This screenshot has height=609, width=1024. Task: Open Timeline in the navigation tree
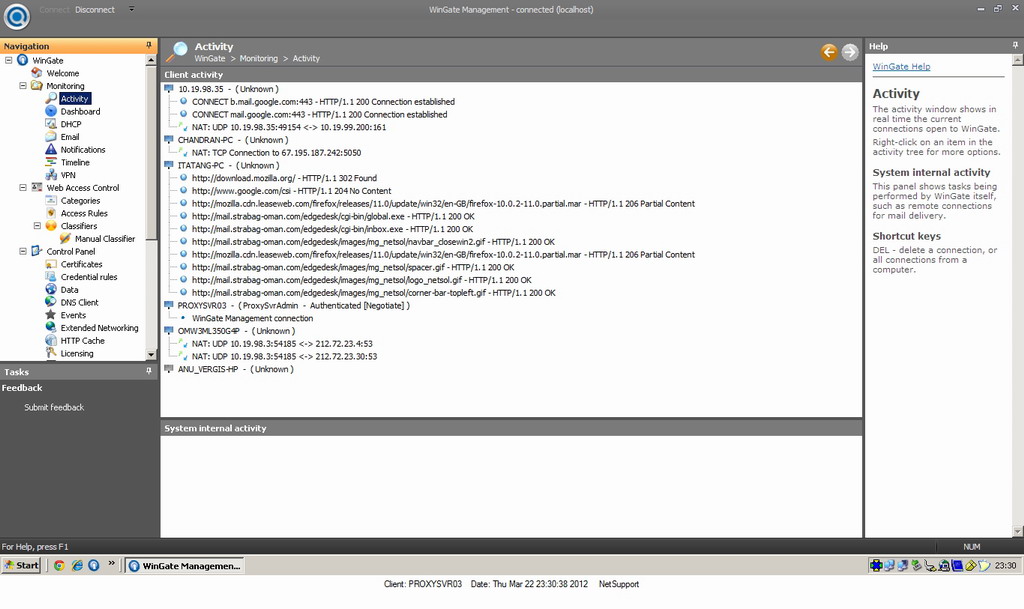coord(75,163)
